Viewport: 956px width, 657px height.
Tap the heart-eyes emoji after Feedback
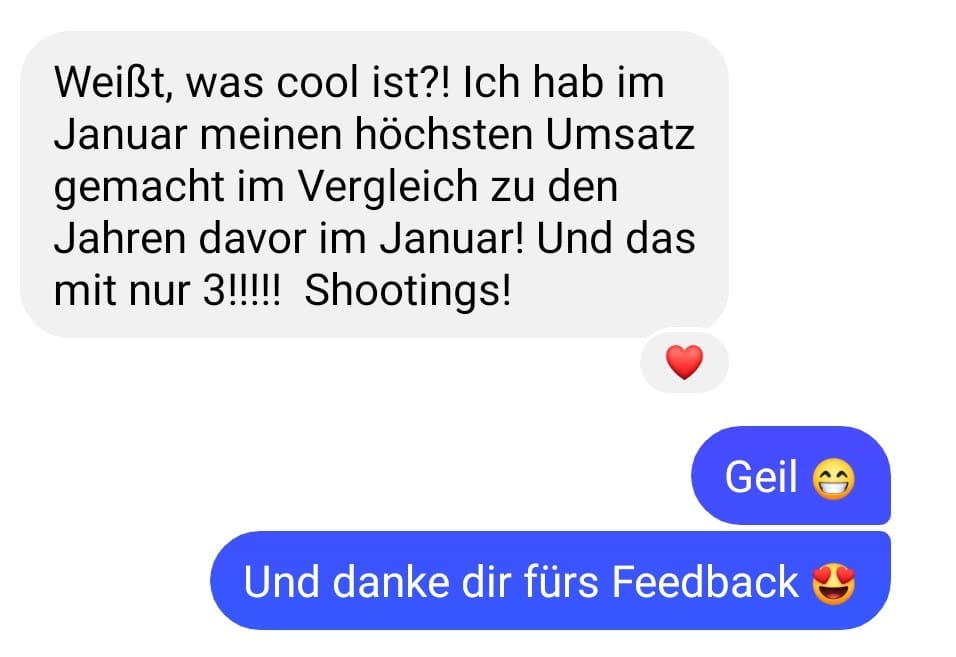[x=833, y=583]
